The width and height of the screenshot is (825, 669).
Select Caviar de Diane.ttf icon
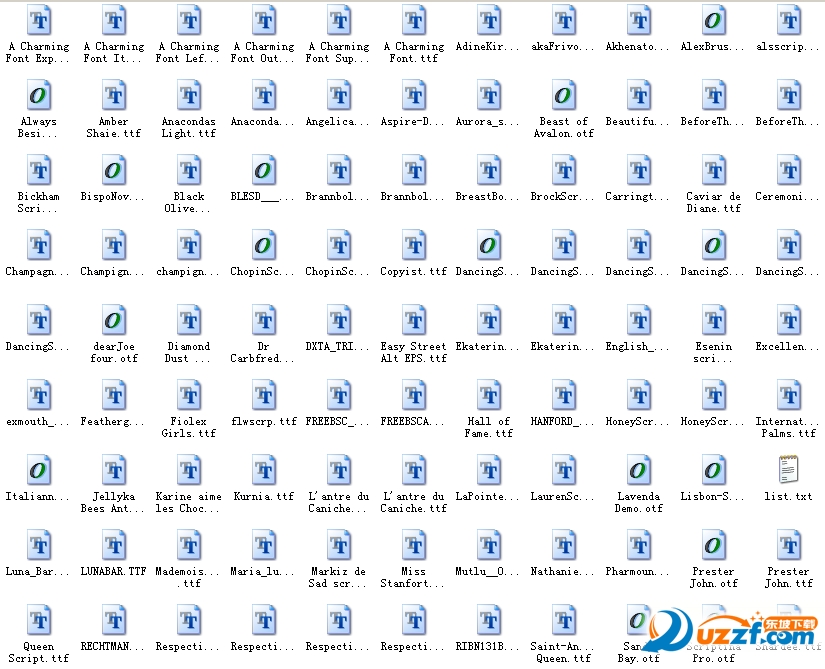(x=714, y=170)
